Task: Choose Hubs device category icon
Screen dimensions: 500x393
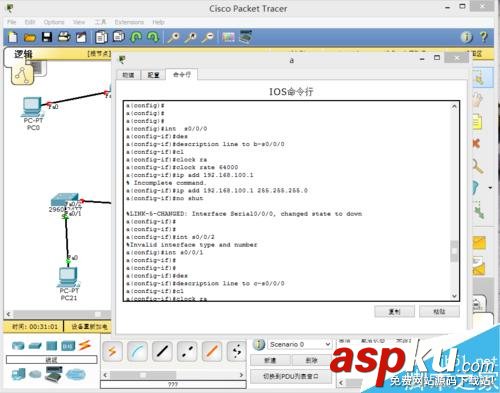Action: click(x=51, y=346)
